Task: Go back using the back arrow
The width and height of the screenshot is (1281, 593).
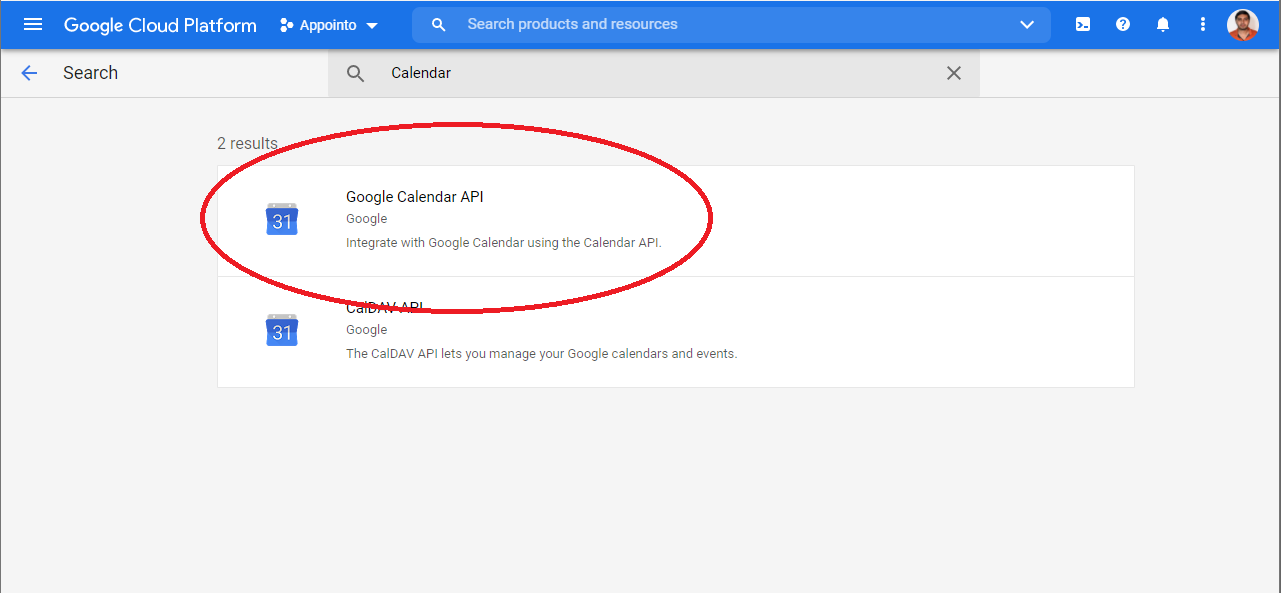Action: (x=29, y=73)
